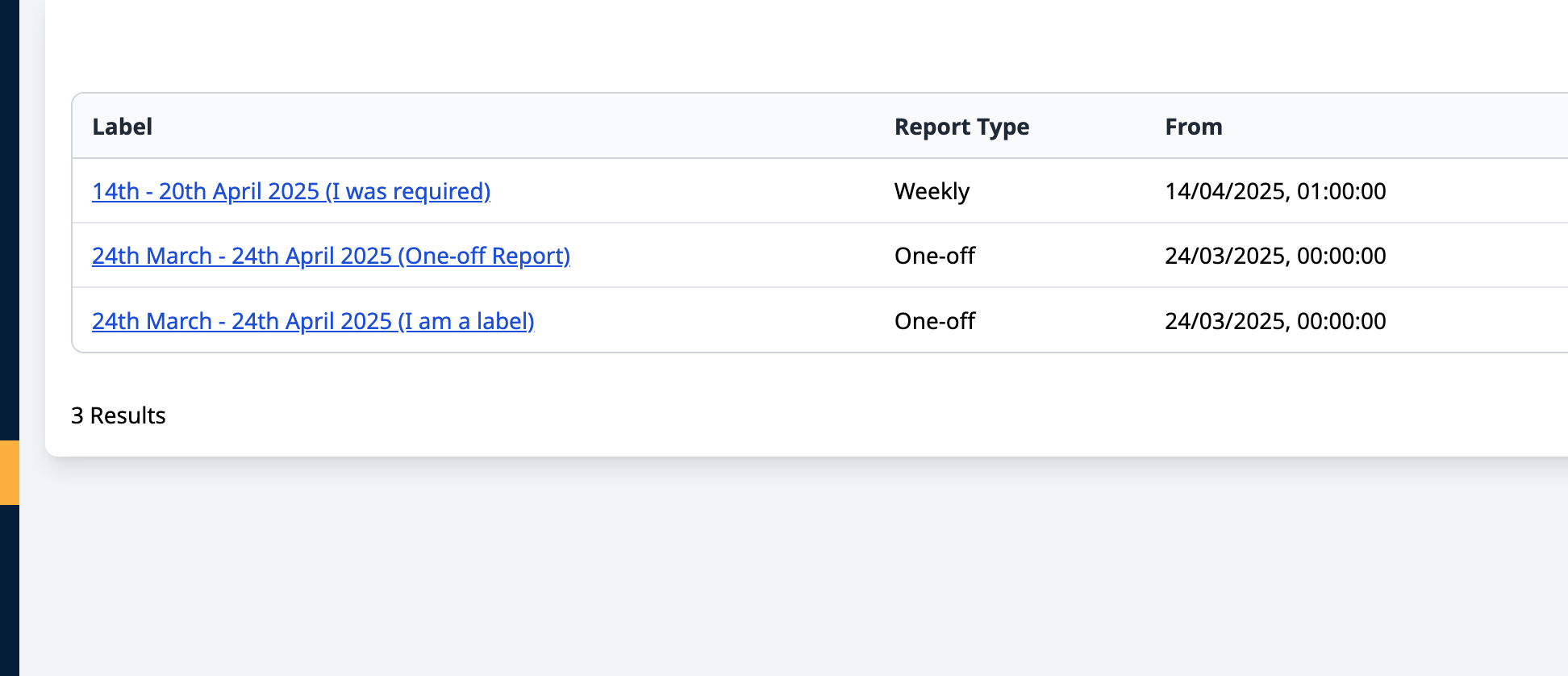The width and height of the screenshot is (1568, 676).
Task: Select One-off type cell in "I am a label" row
Action: tap(935, 321)
